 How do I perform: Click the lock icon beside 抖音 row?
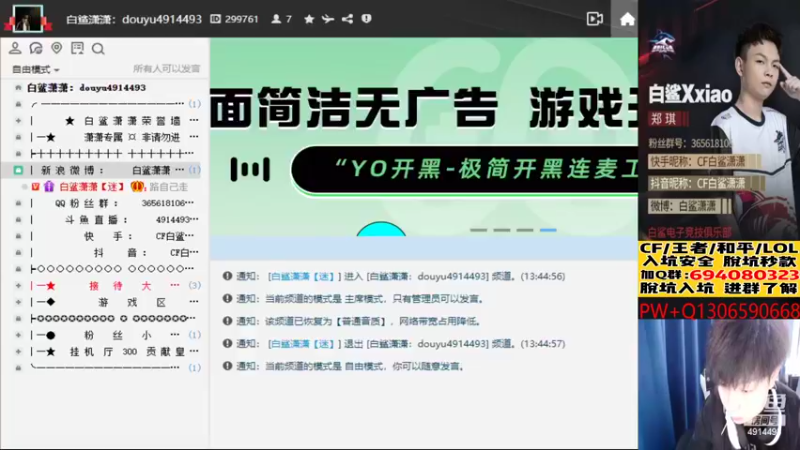[x=18, y=253]
